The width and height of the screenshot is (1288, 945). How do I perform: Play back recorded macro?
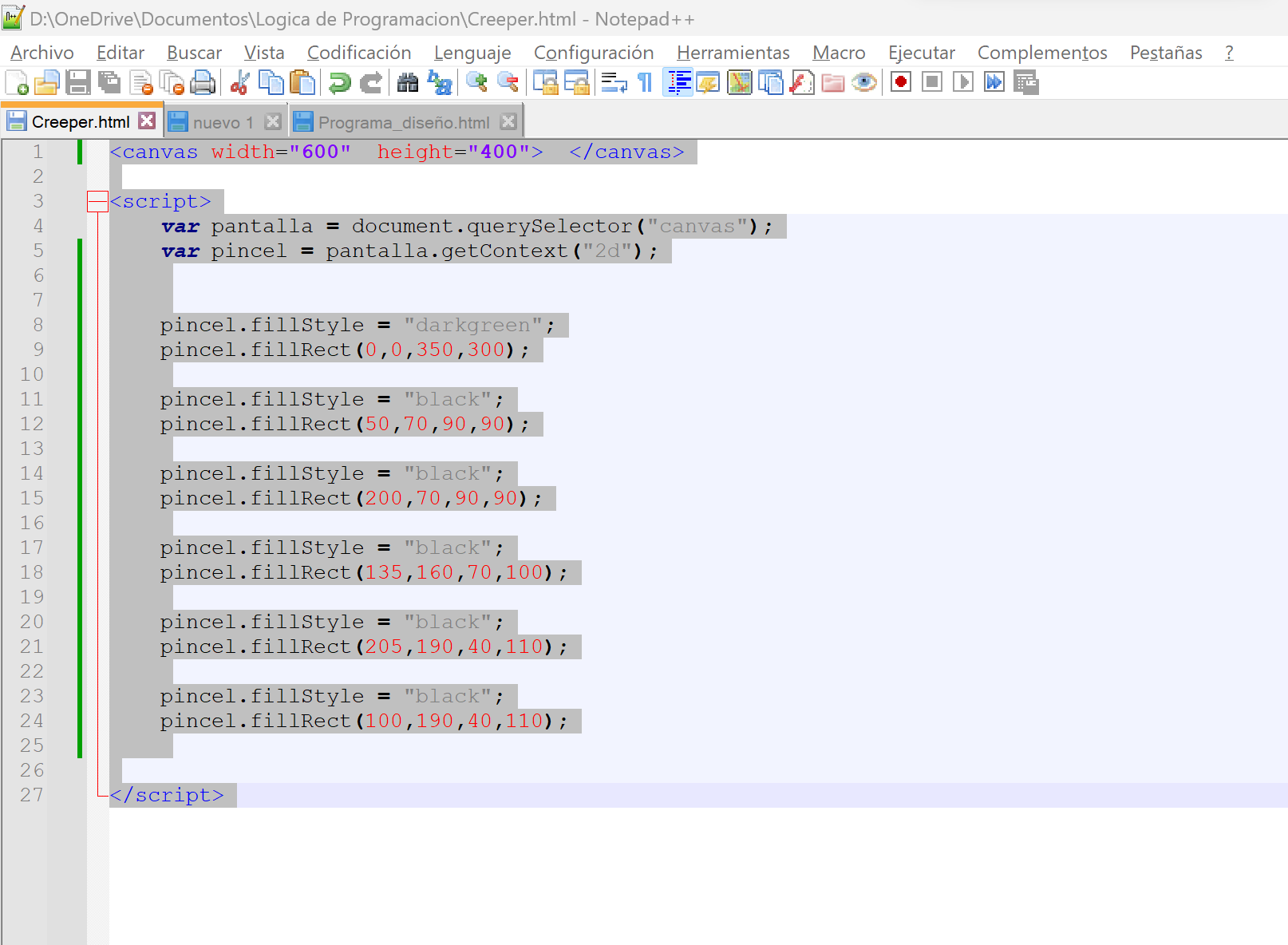click(x=963, y=82)
